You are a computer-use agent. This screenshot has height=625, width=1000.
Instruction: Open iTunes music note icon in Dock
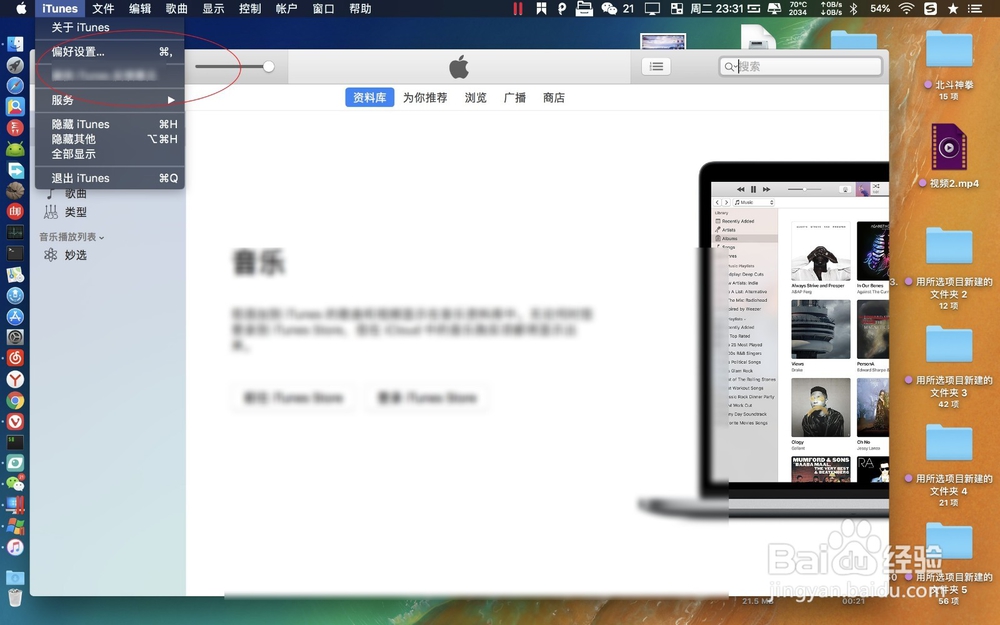point(15,547)
